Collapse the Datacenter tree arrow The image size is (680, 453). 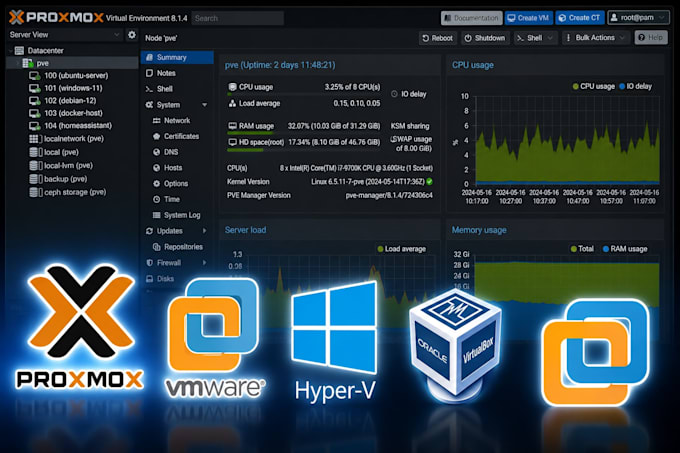click(10, 51)
